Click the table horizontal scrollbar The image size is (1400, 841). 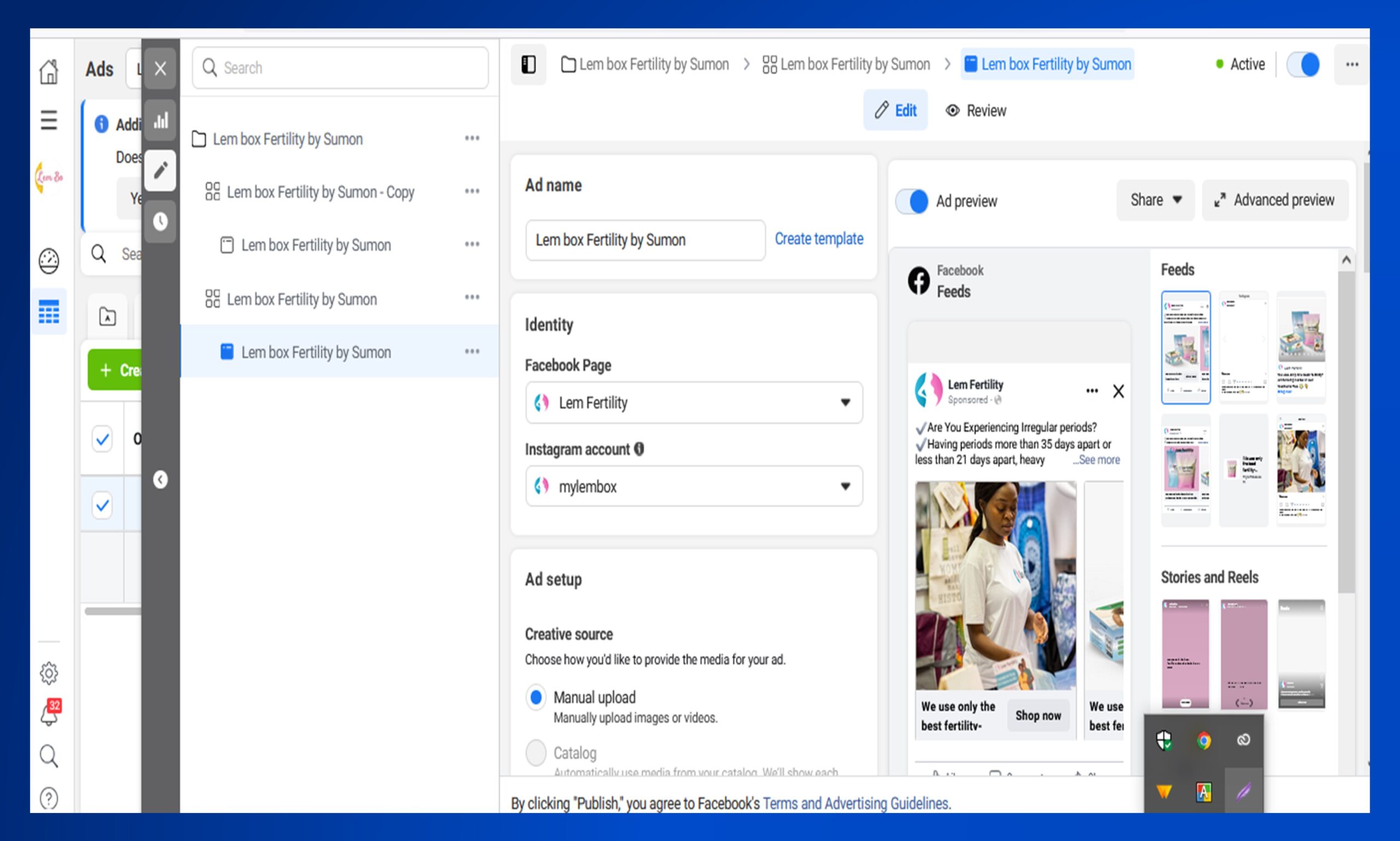113,611
